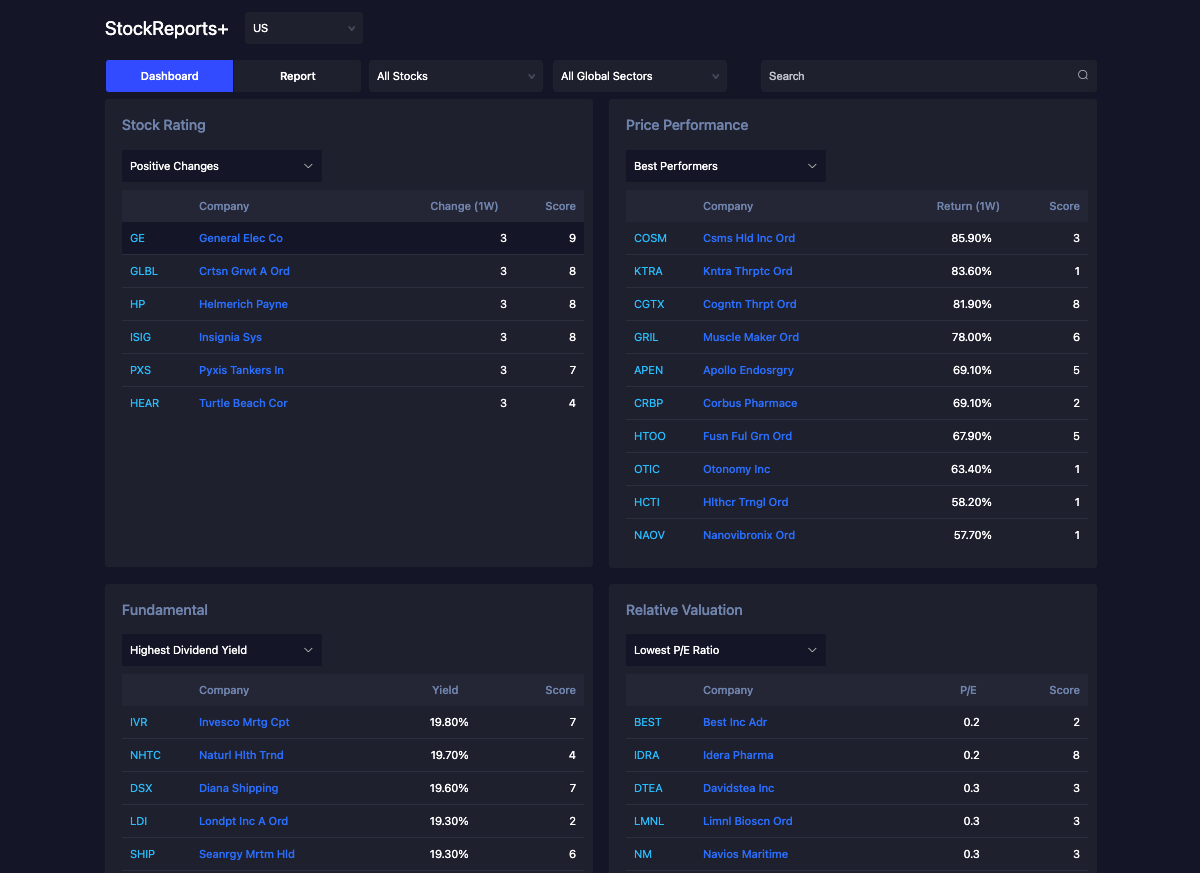The image size is (1200, 873).
Task: Click Change (1W) column header
Action: pyautogui.click(x=464, y=206)
